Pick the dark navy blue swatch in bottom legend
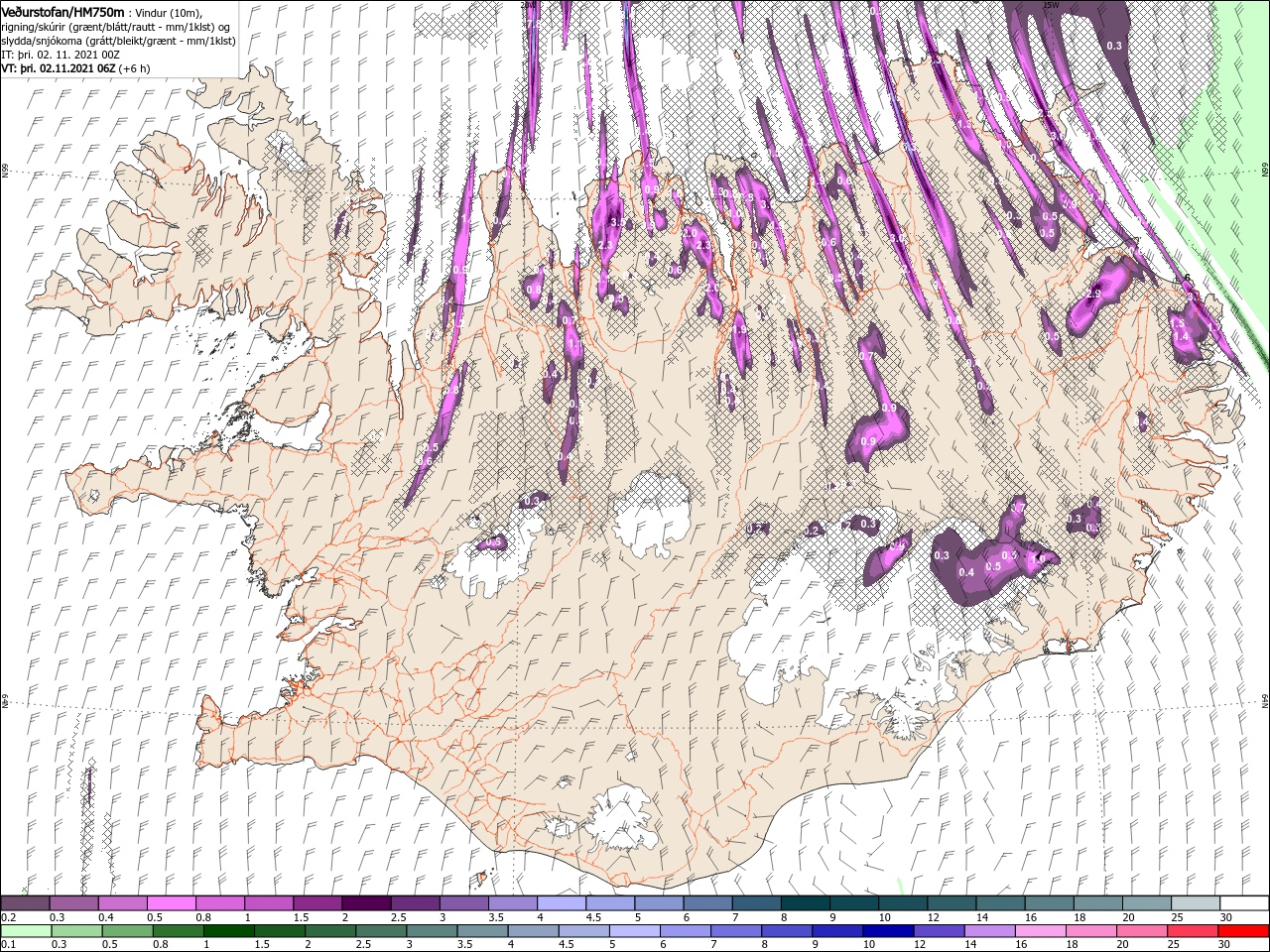This screenshot has height=952, width=1270. pyautogui.click(x=886, y=931)
